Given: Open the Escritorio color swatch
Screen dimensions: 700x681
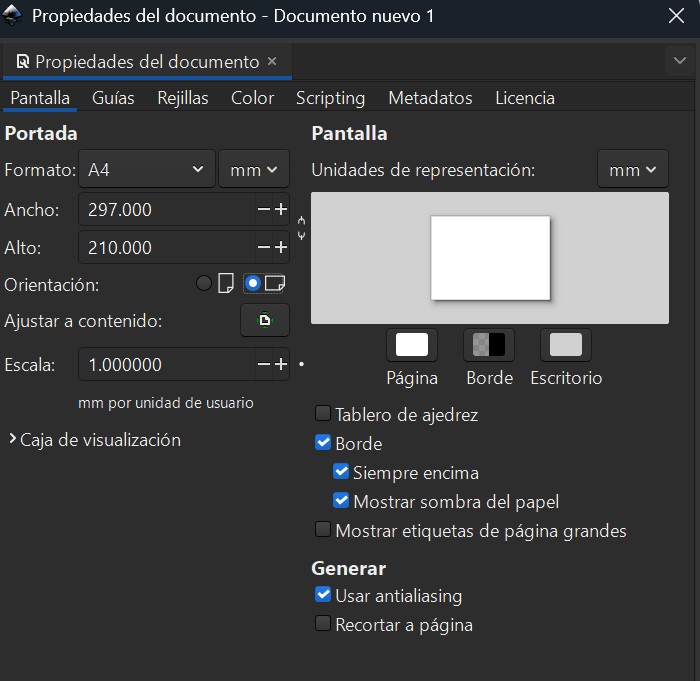Looking at the screenshot, I should pyautogui.click(x=566, y=345).
